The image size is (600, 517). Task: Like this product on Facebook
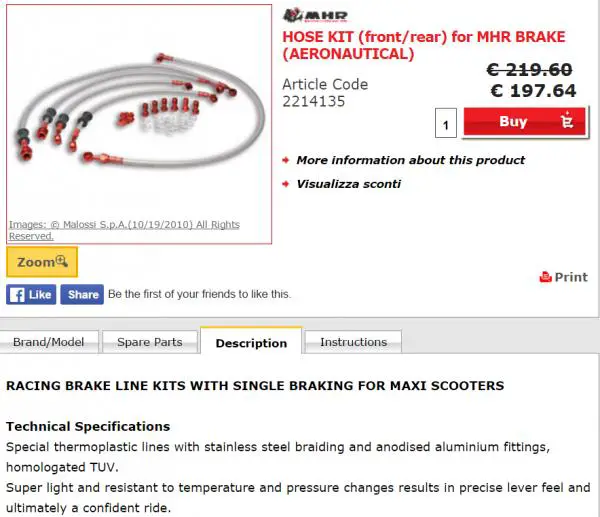click(x=31, y=294)
